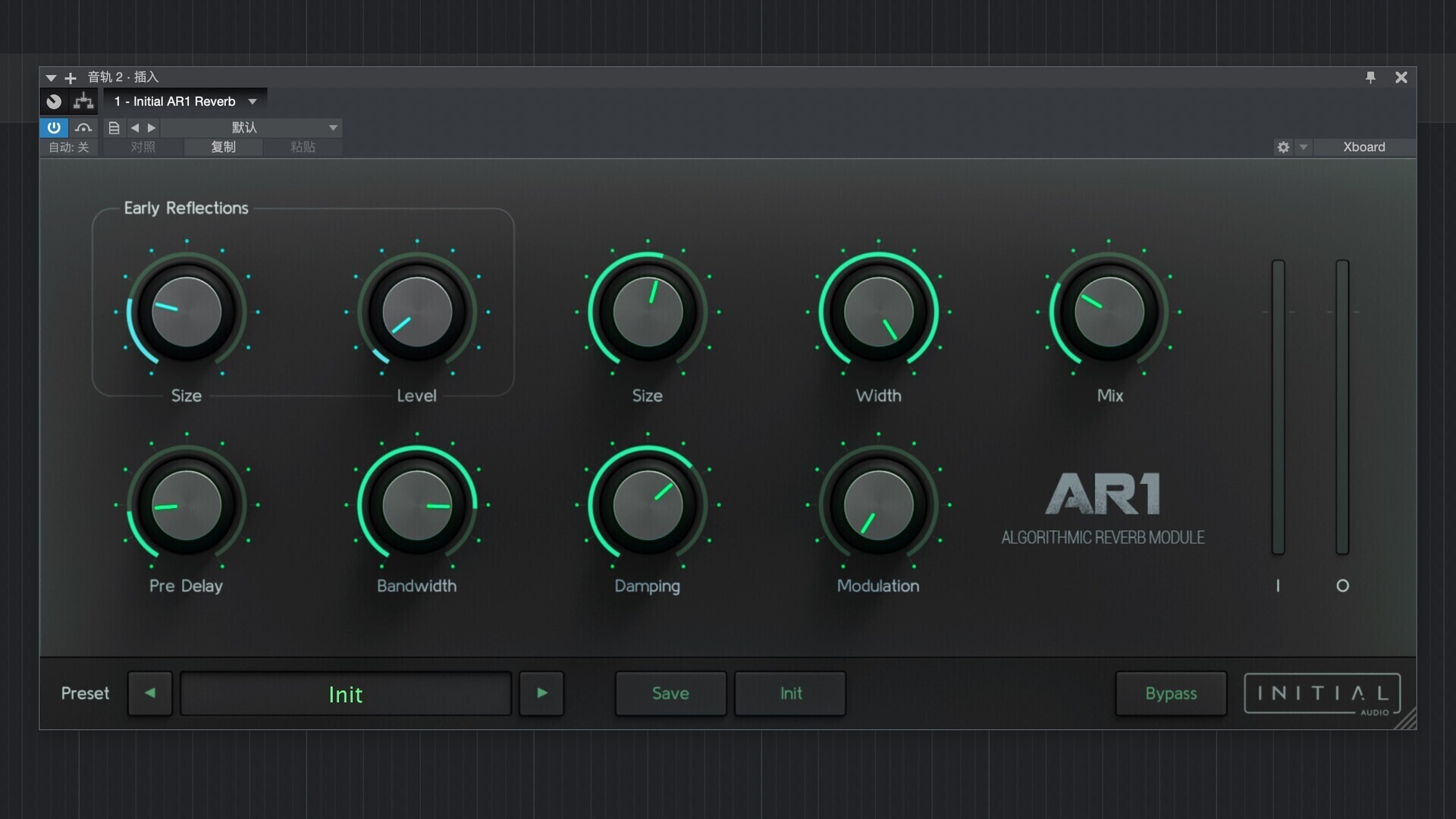Open the 默认 preset dropdown

click(251, 127)
